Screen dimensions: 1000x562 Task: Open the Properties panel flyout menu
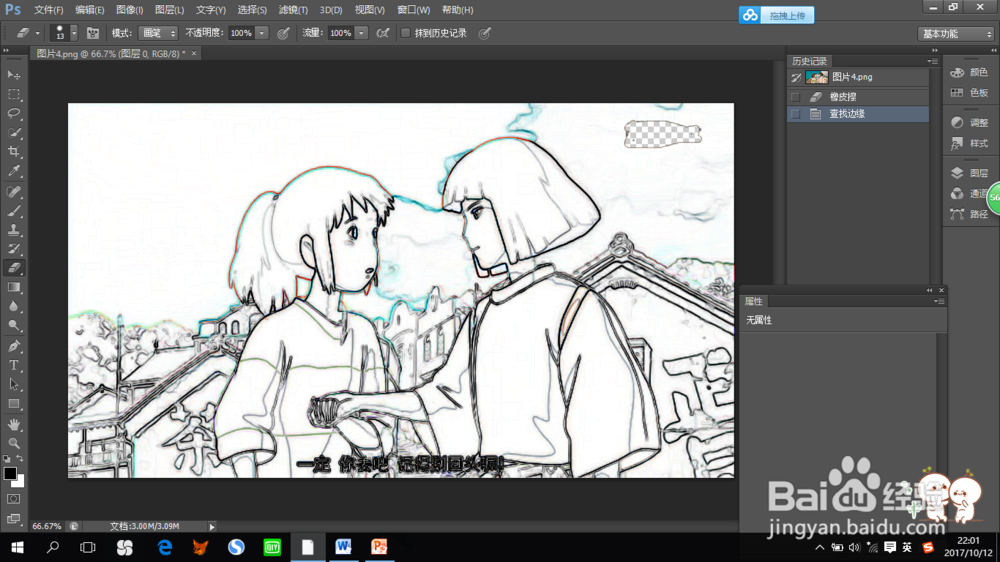coord(939,301)
